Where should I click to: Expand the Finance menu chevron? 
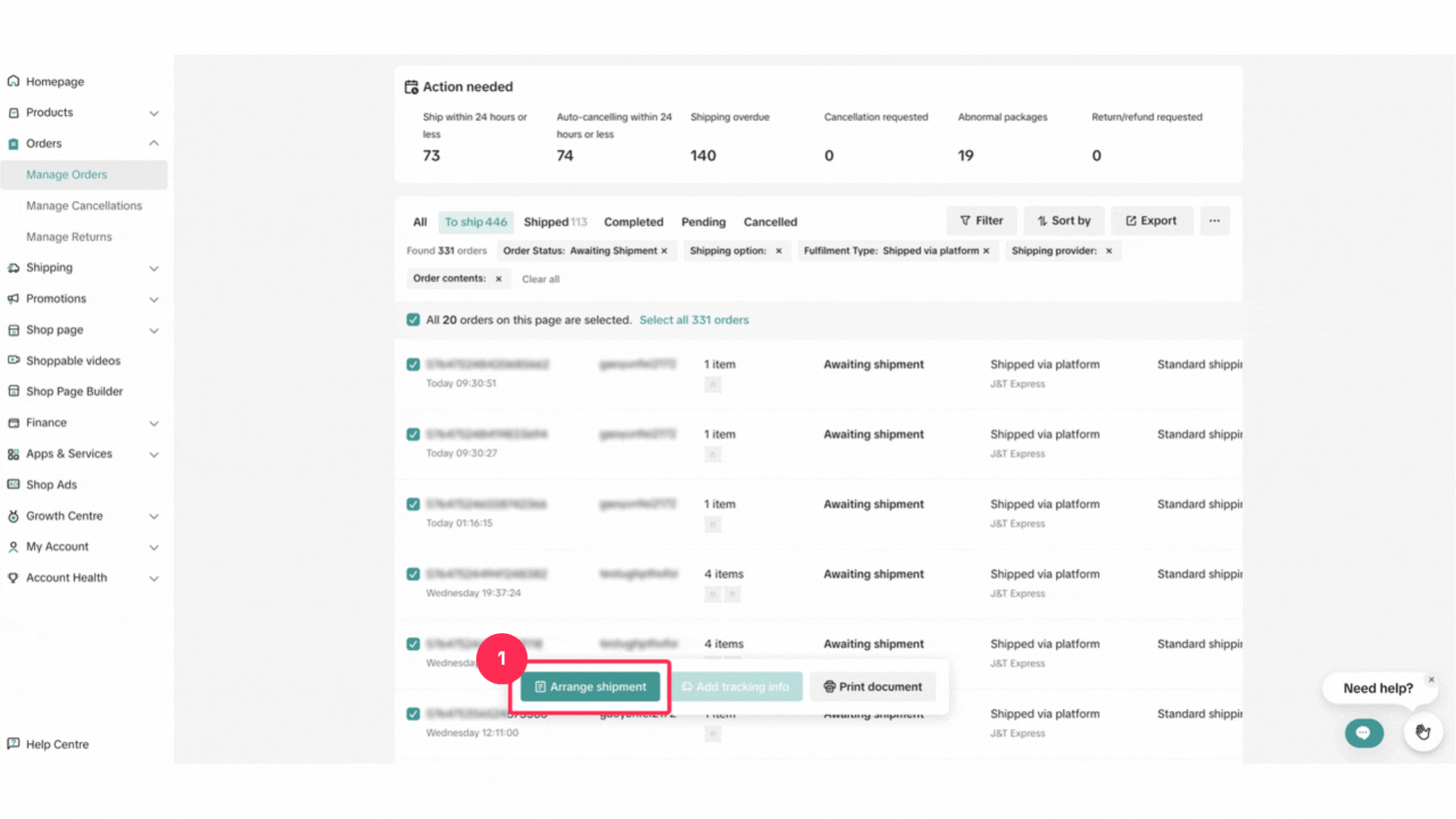[154, 423]
